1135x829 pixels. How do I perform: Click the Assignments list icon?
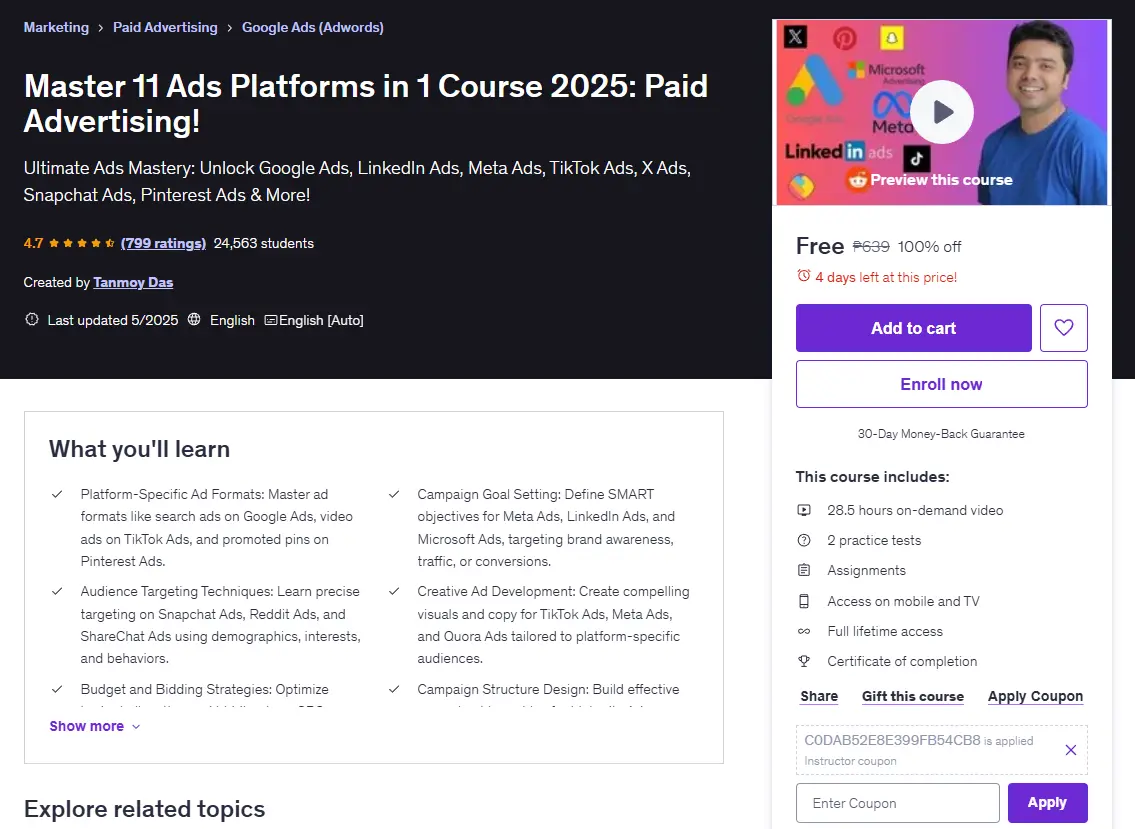[x=803, y=571]
